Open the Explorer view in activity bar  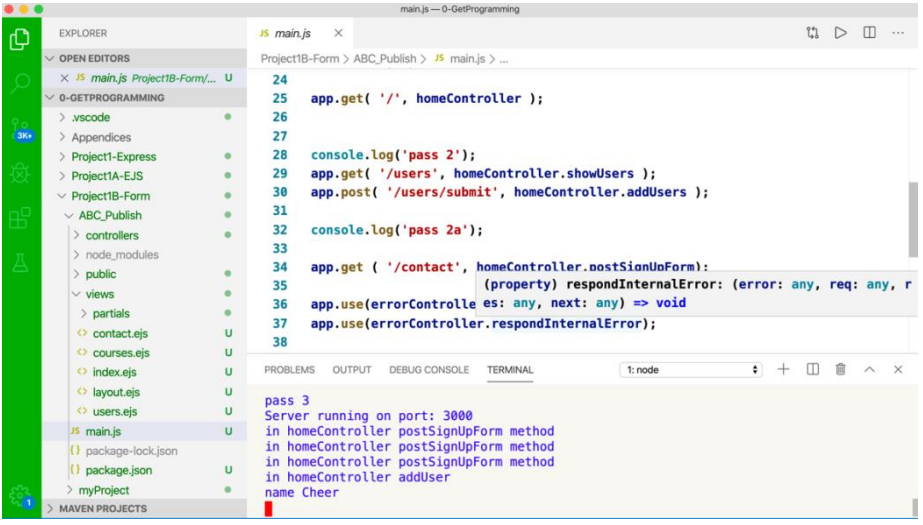tap(19, 40)
